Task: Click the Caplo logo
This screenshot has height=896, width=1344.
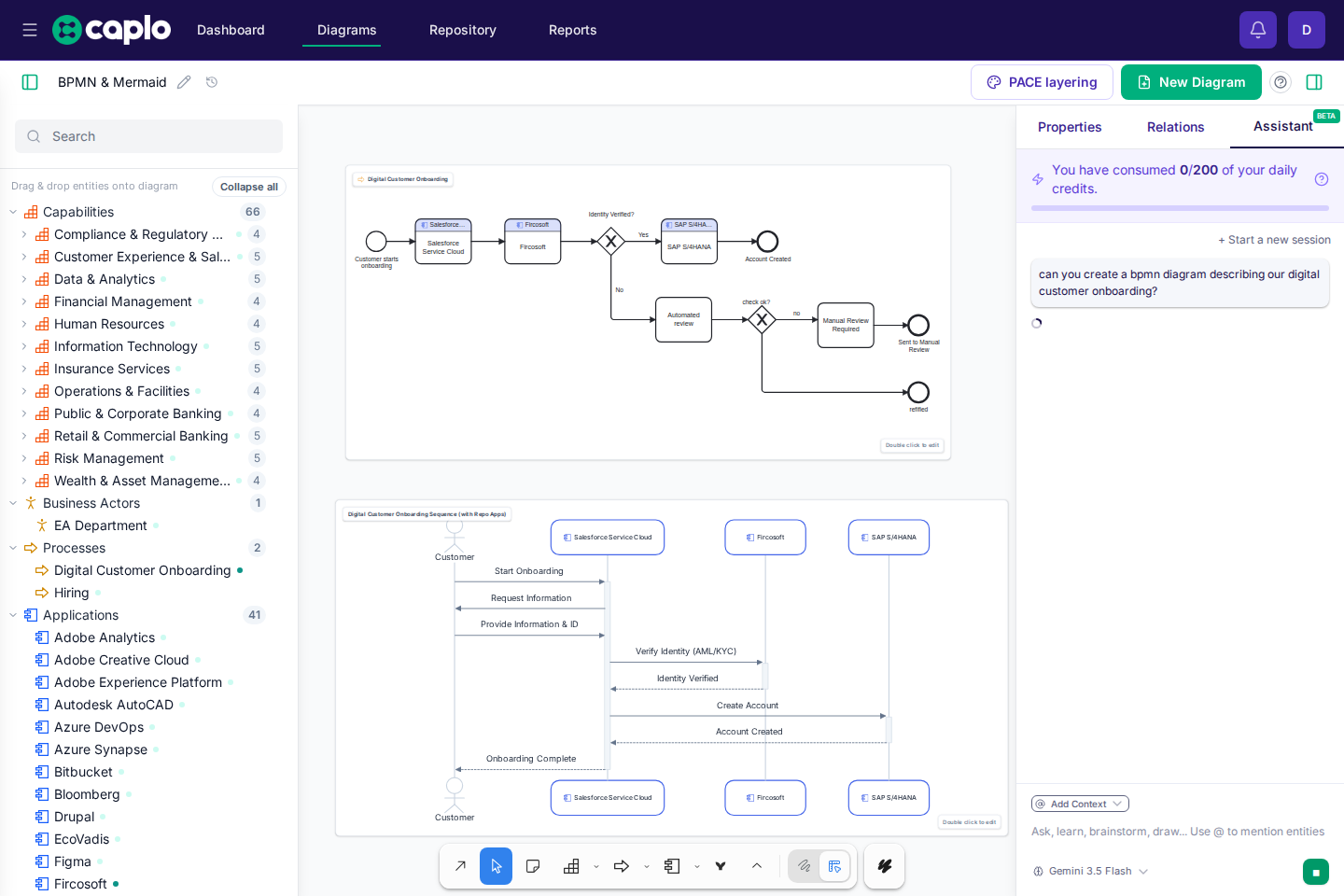Action: point(112,30)
